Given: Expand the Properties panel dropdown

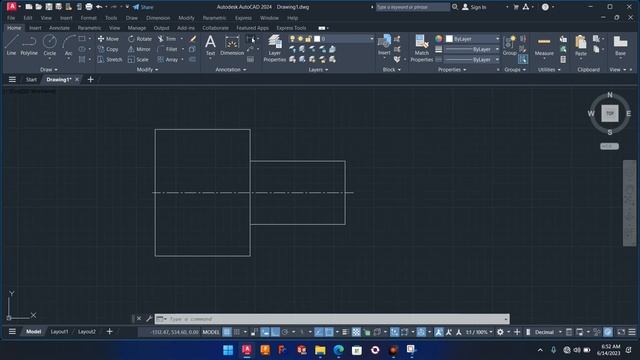Looking at the screenshot, I should (452, 69).
